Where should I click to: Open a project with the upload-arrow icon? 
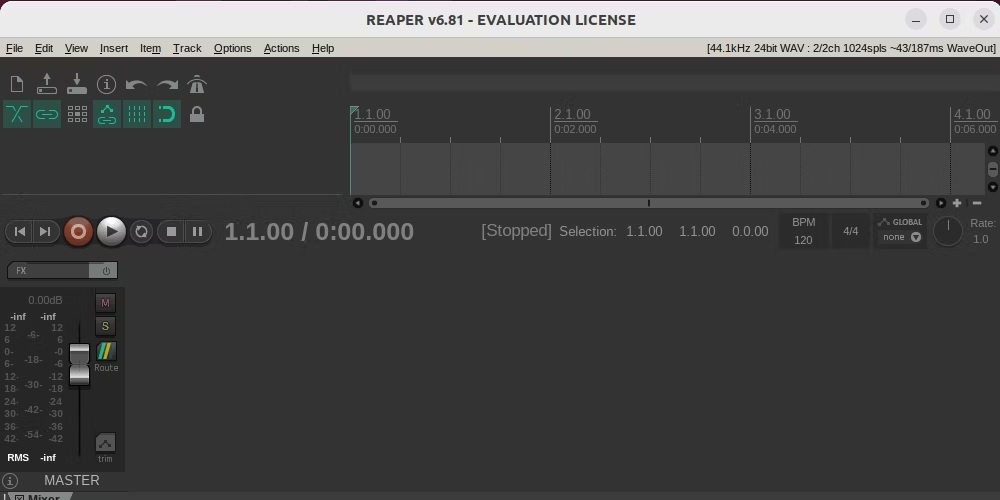click(47, 84)
